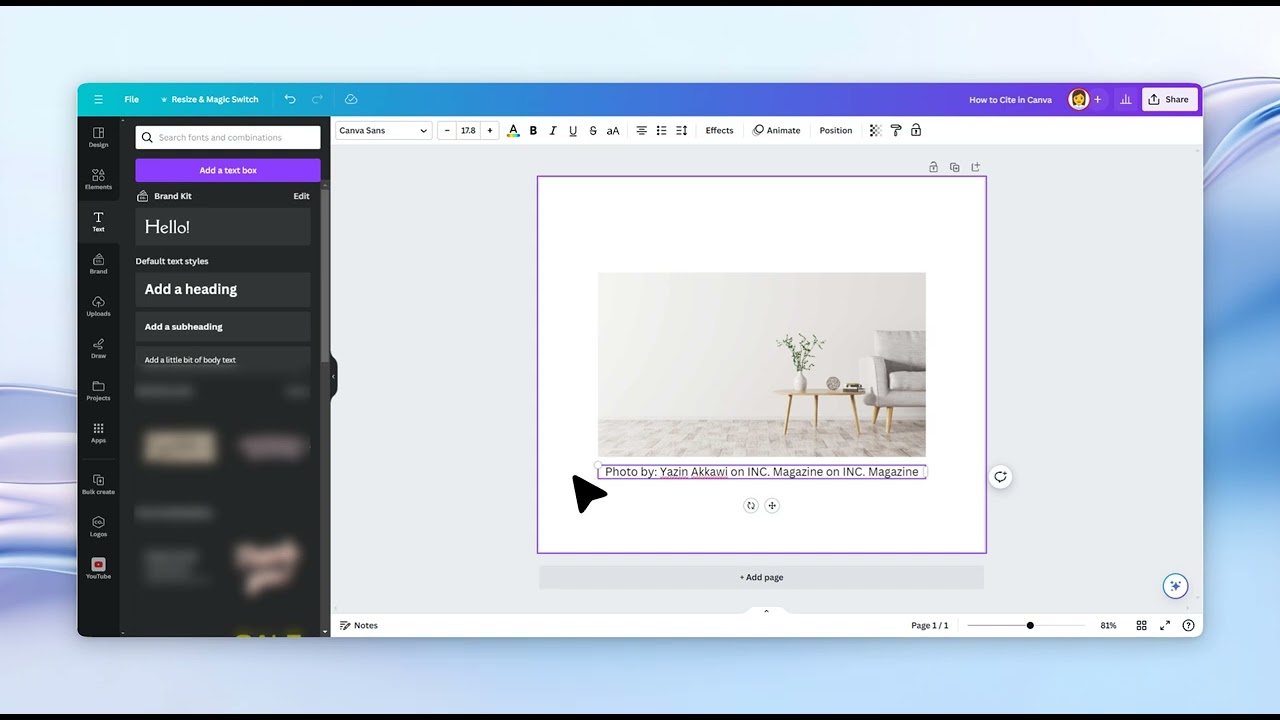Click Add a text box button

pyautogui.click(x=228, y=170)
